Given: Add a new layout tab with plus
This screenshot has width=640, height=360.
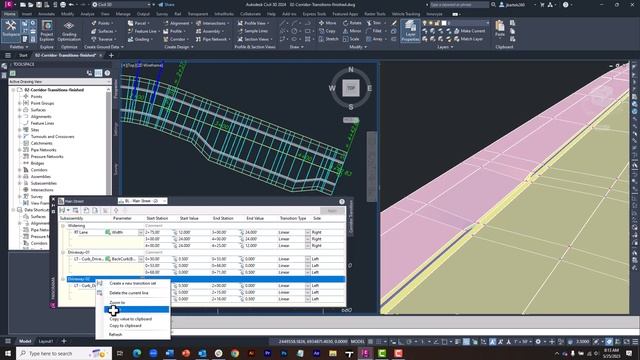Looking at the screenshot, I should click(64, 341).
